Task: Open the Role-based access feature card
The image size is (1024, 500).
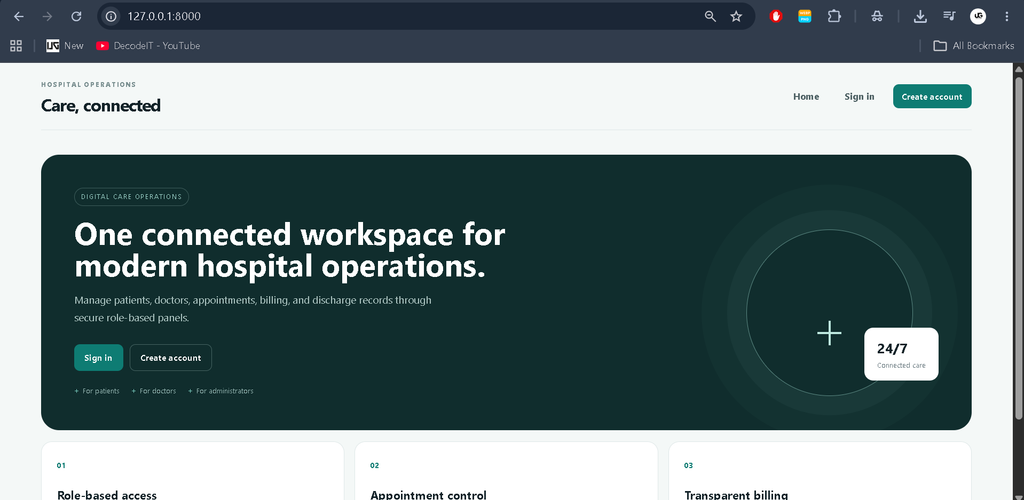Action: (193, 471)
